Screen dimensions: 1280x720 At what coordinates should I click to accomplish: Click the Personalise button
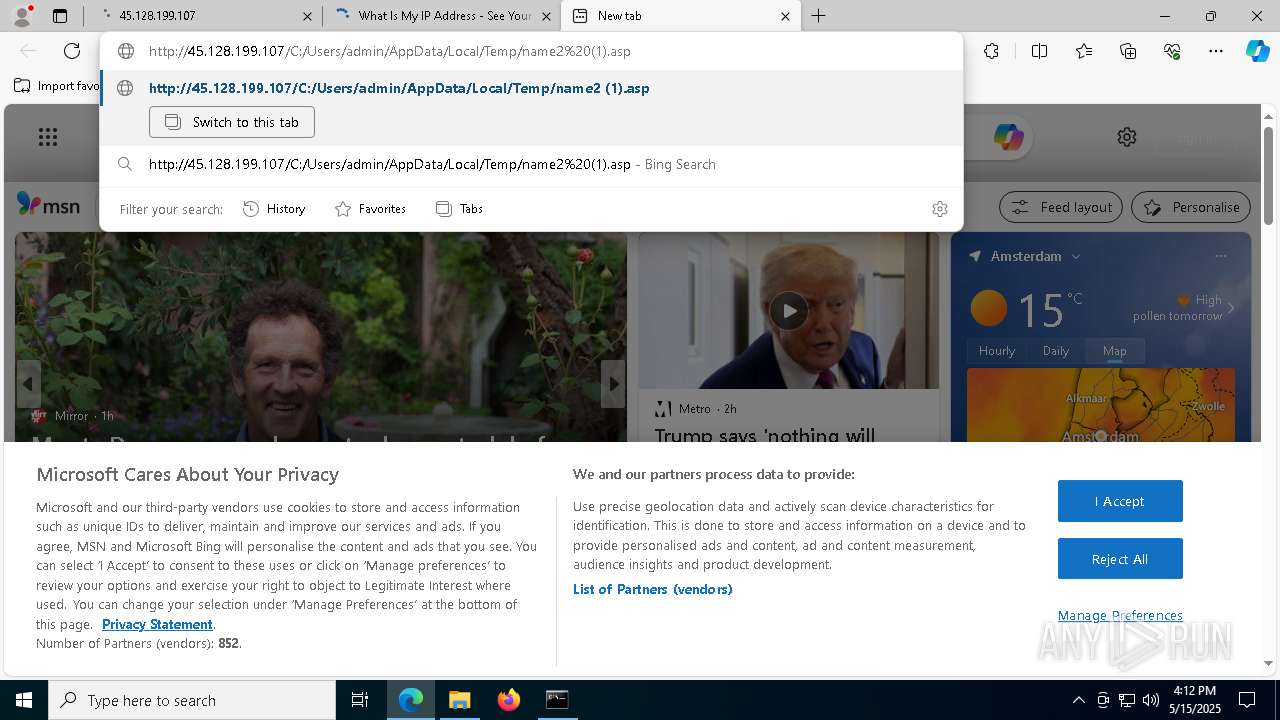tap(1191, 207)
